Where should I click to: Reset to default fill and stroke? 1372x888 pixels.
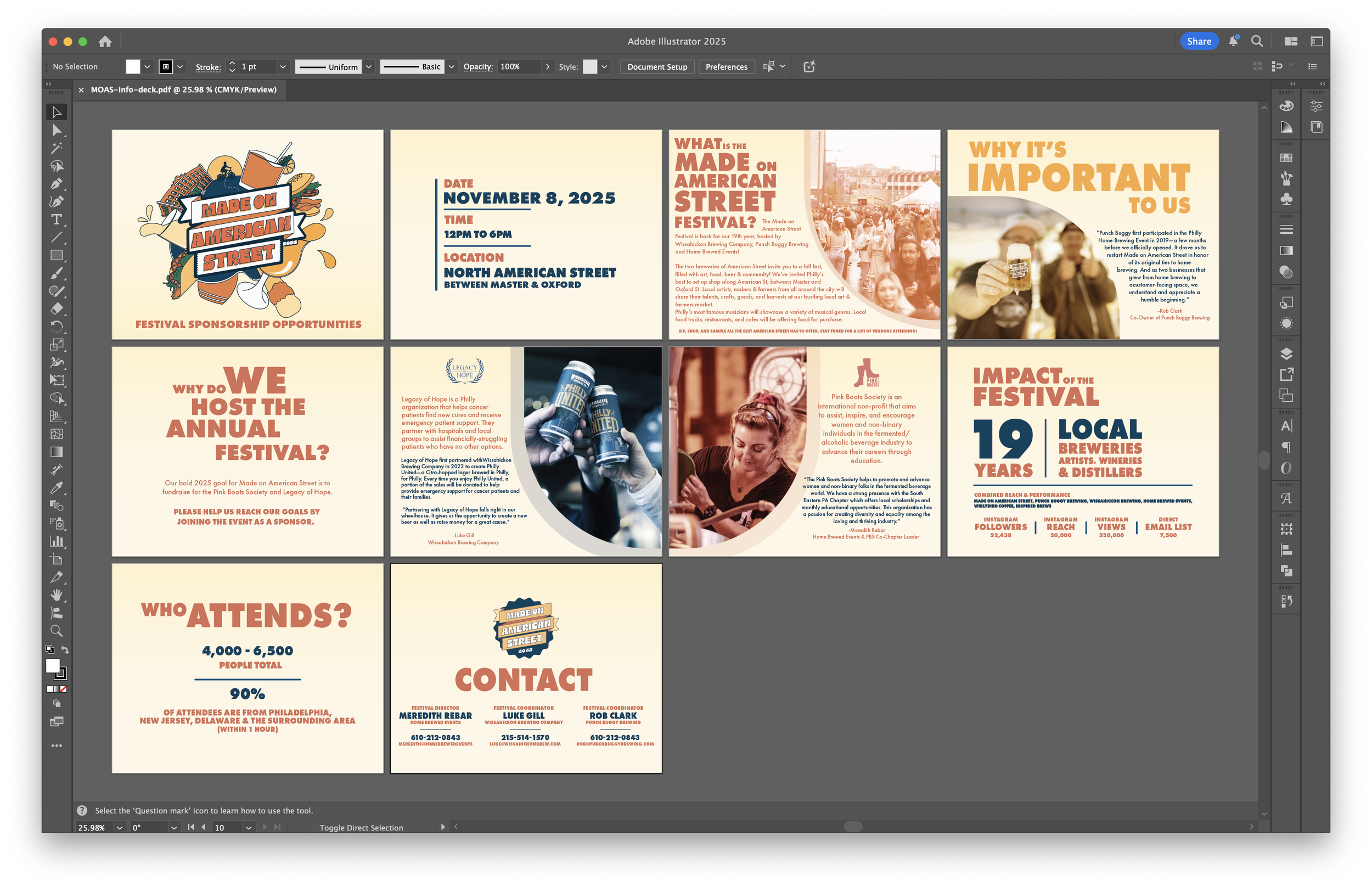49,649
